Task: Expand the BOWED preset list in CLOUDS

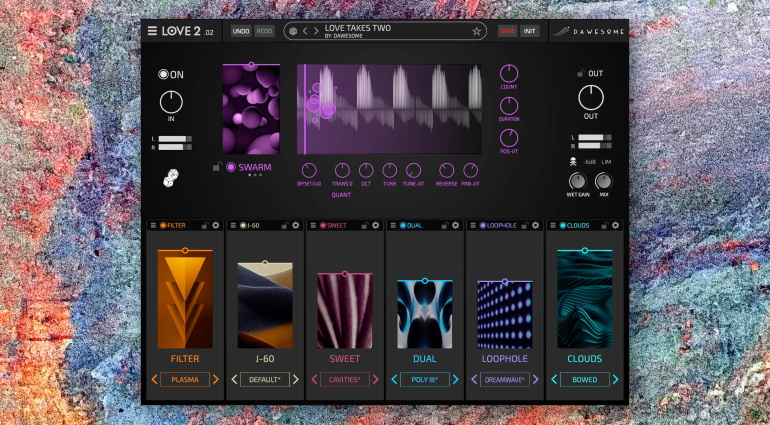Action: [584, 379]
